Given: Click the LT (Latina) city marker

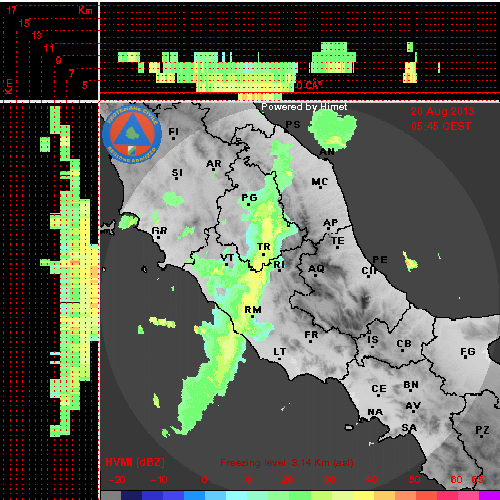Looking at the screenshot, I should coord(279,359).
